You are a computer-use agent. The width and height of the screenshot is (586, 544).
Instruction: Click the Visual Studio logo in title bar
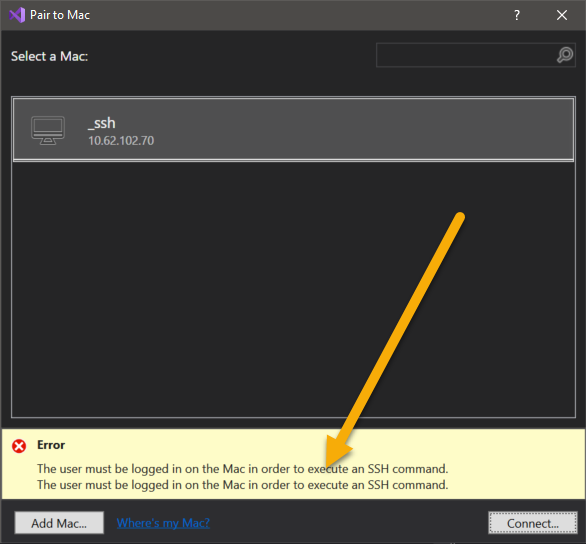[x=17, y=15]
